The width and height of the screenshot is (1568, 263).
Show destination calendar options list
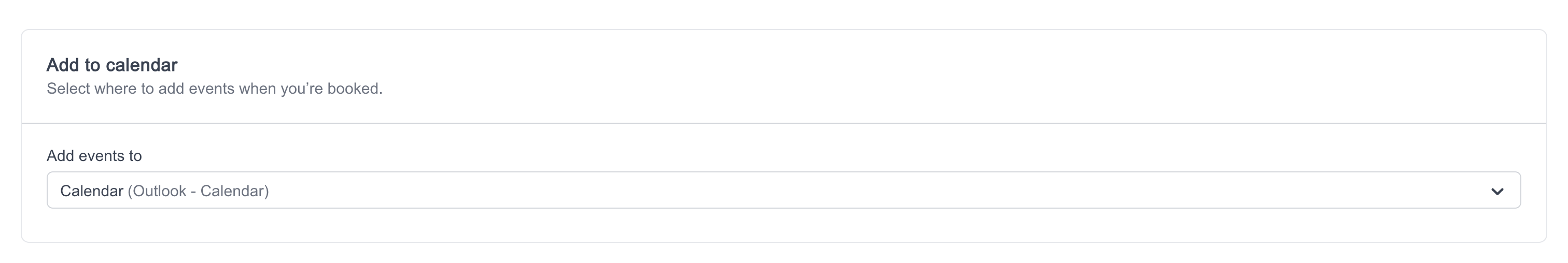tap(783, 190)
